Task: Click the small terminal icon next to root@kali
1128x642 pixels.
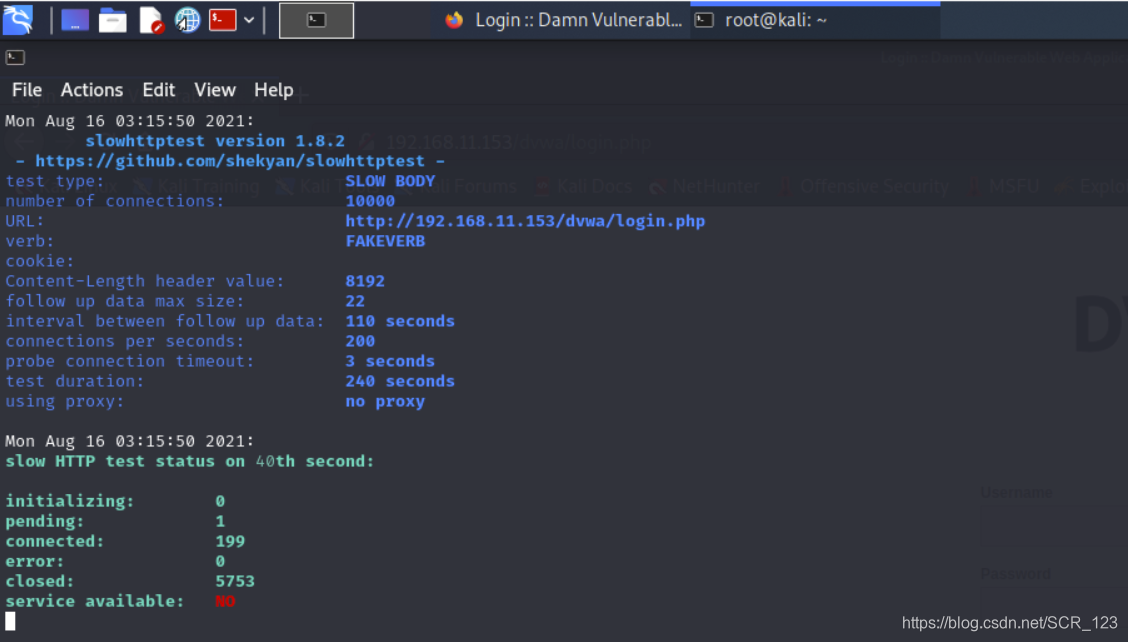Action: click(704, 20)
